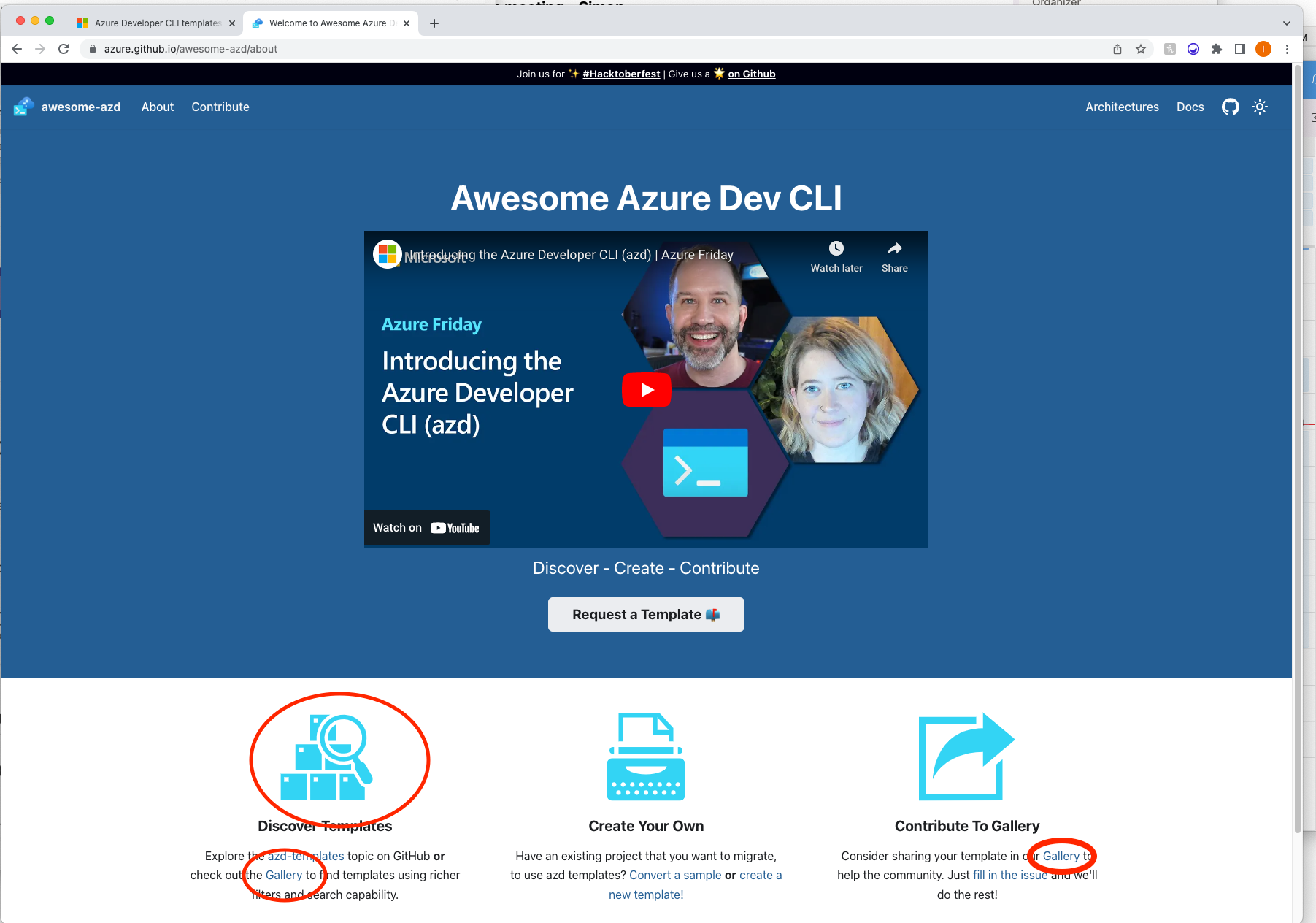Click the bookmark star in address bar

tap(1141, 49)
